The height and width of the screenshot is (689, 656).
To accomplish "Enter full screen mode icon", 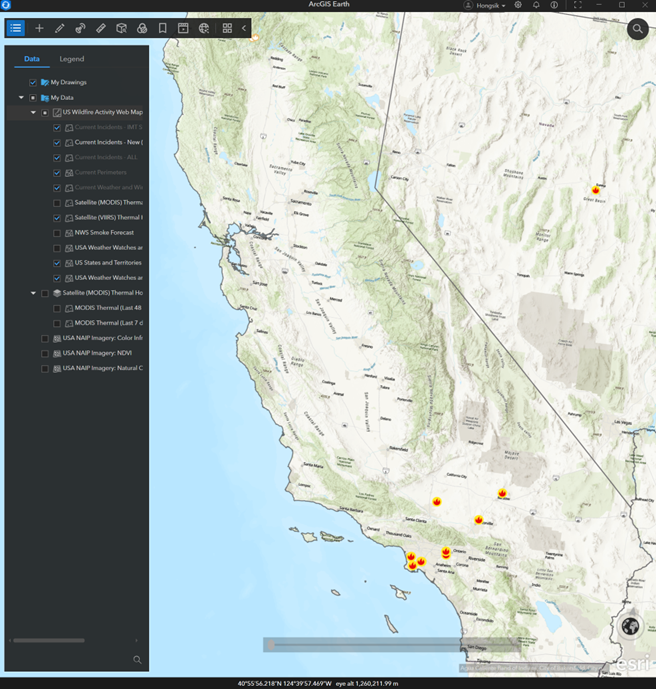I will [578, 5].
